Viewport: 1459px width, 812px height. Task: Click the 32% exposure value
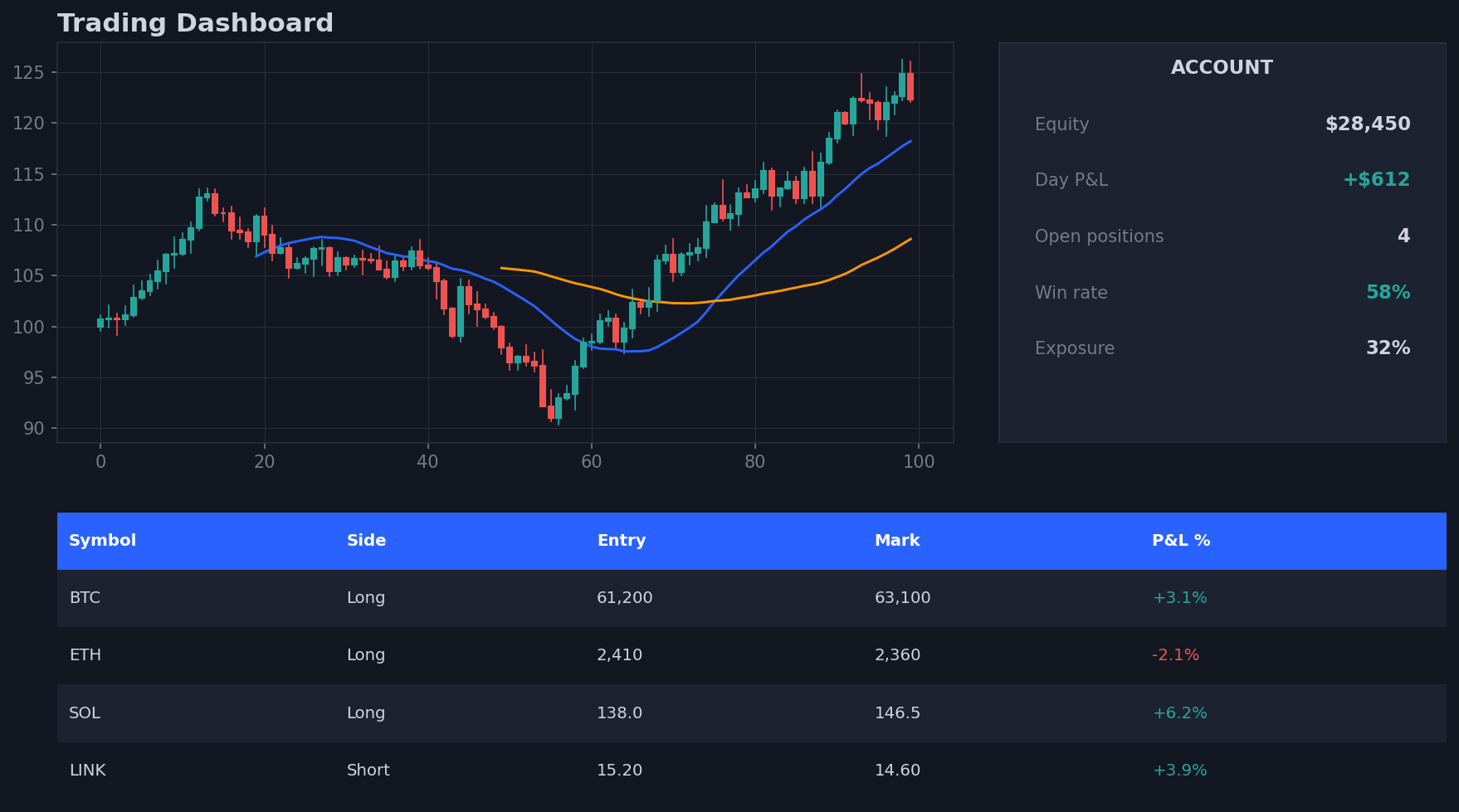(1388, 348)
